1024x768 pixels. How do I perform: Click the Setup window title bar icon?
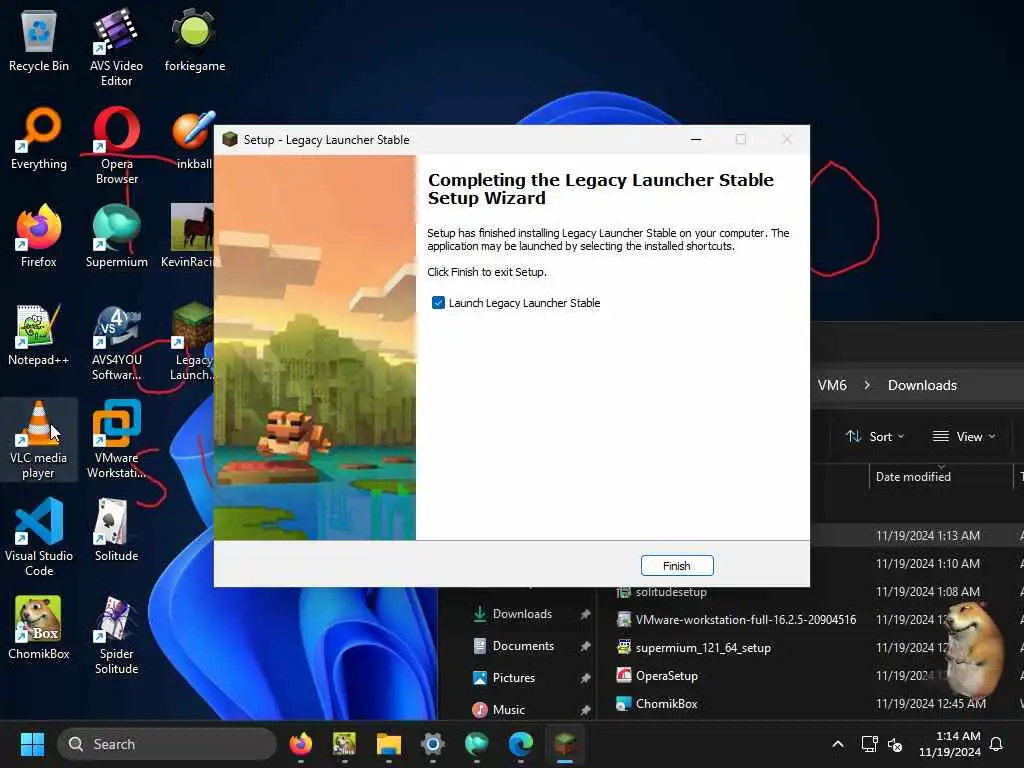point(230,139)
